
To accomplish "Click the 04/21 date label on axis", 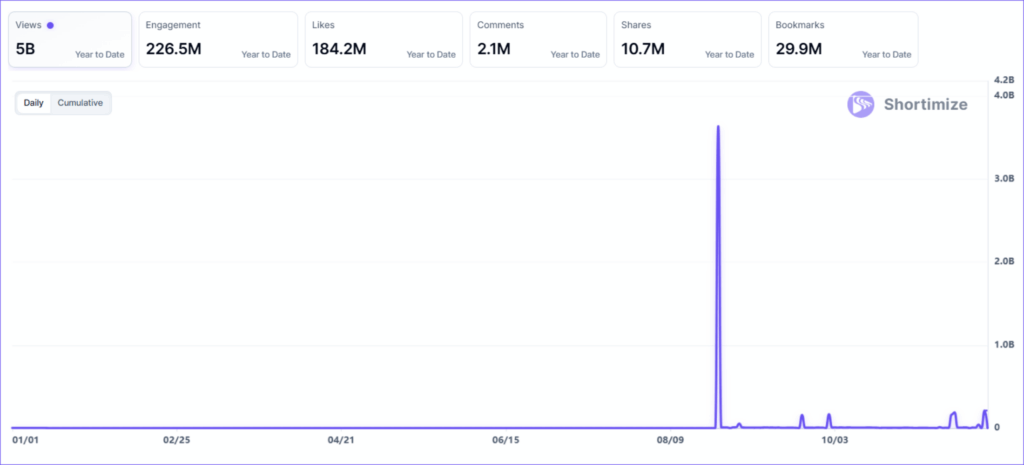I will click(342, 439).
